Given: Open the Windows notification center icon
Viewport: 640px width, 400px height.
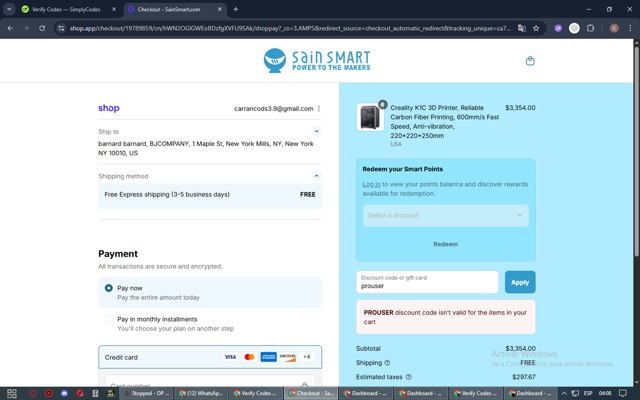Looking at the screenshot, I should (622, 393).
